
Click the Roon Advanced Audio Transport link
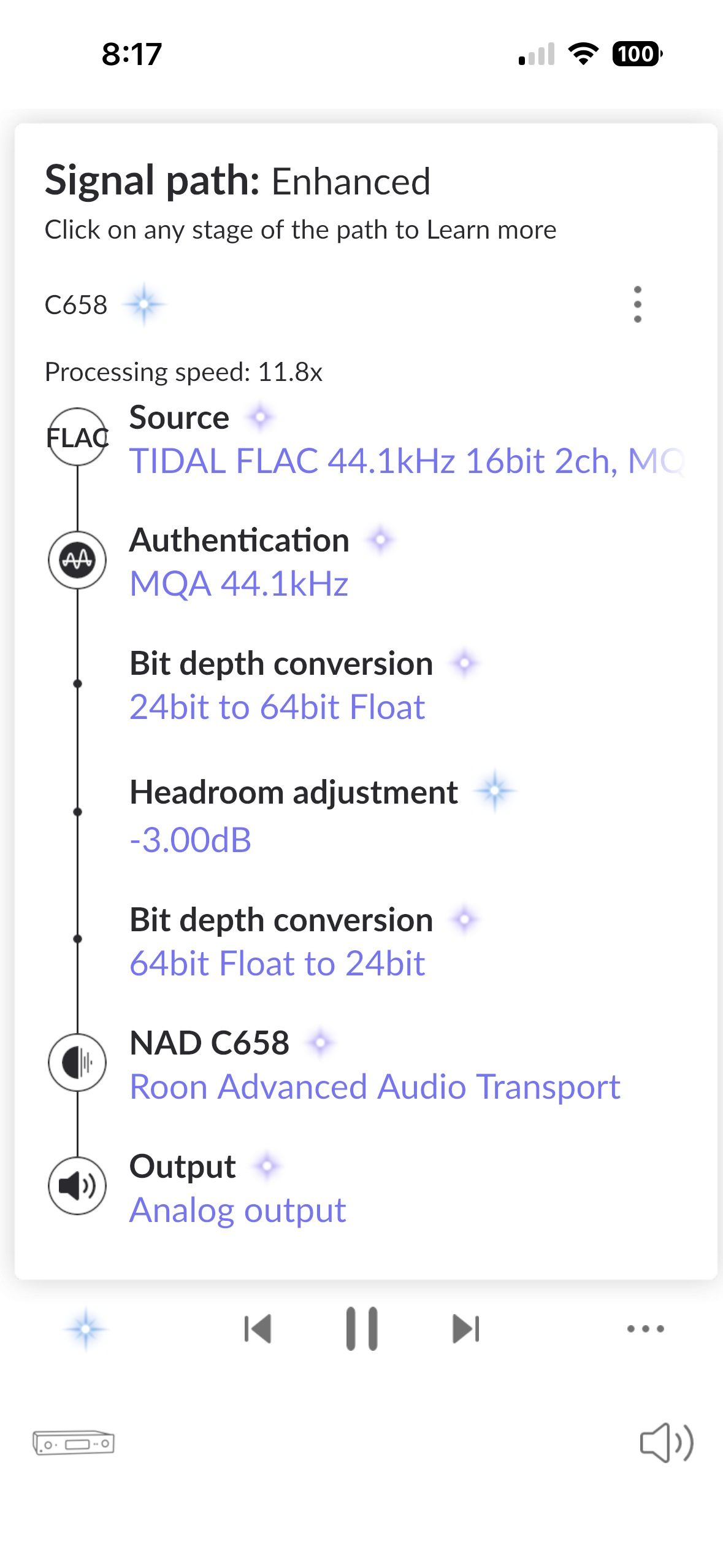[375, 1086]
